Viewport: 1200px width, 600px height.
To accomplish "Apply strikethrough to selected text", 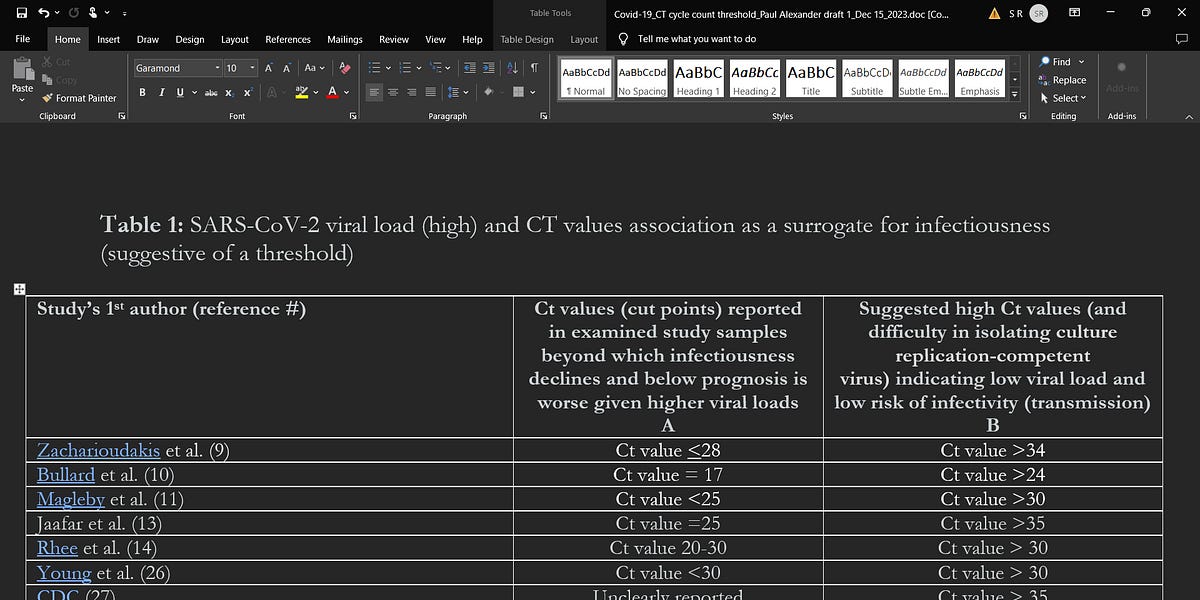I will pos(212,91).
